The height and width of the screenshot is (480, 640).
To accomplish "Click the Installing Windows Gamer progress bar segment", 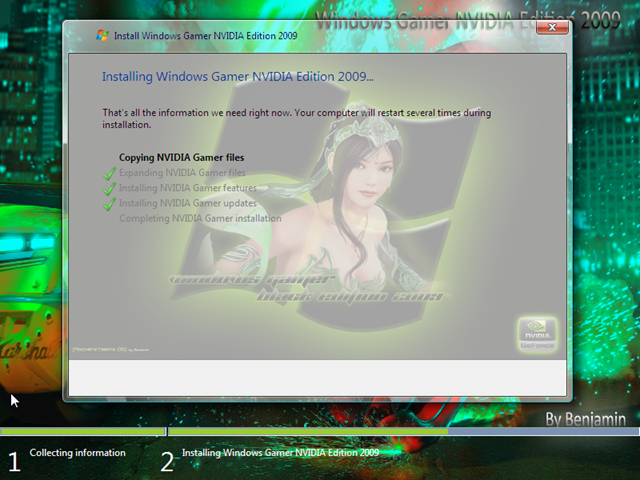I will [x=404, y=431].
